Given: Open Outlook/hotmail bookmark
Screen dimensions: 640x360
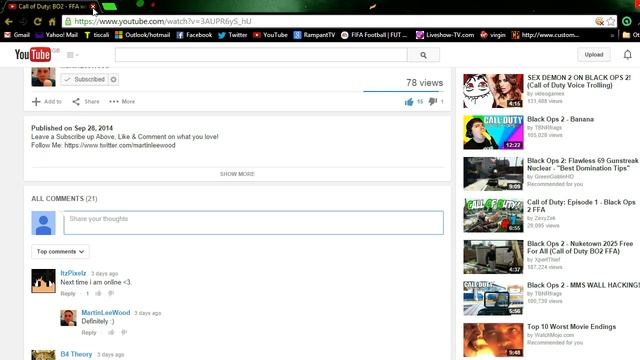Looking at the screenshot, I should click(x=142, y=35).
